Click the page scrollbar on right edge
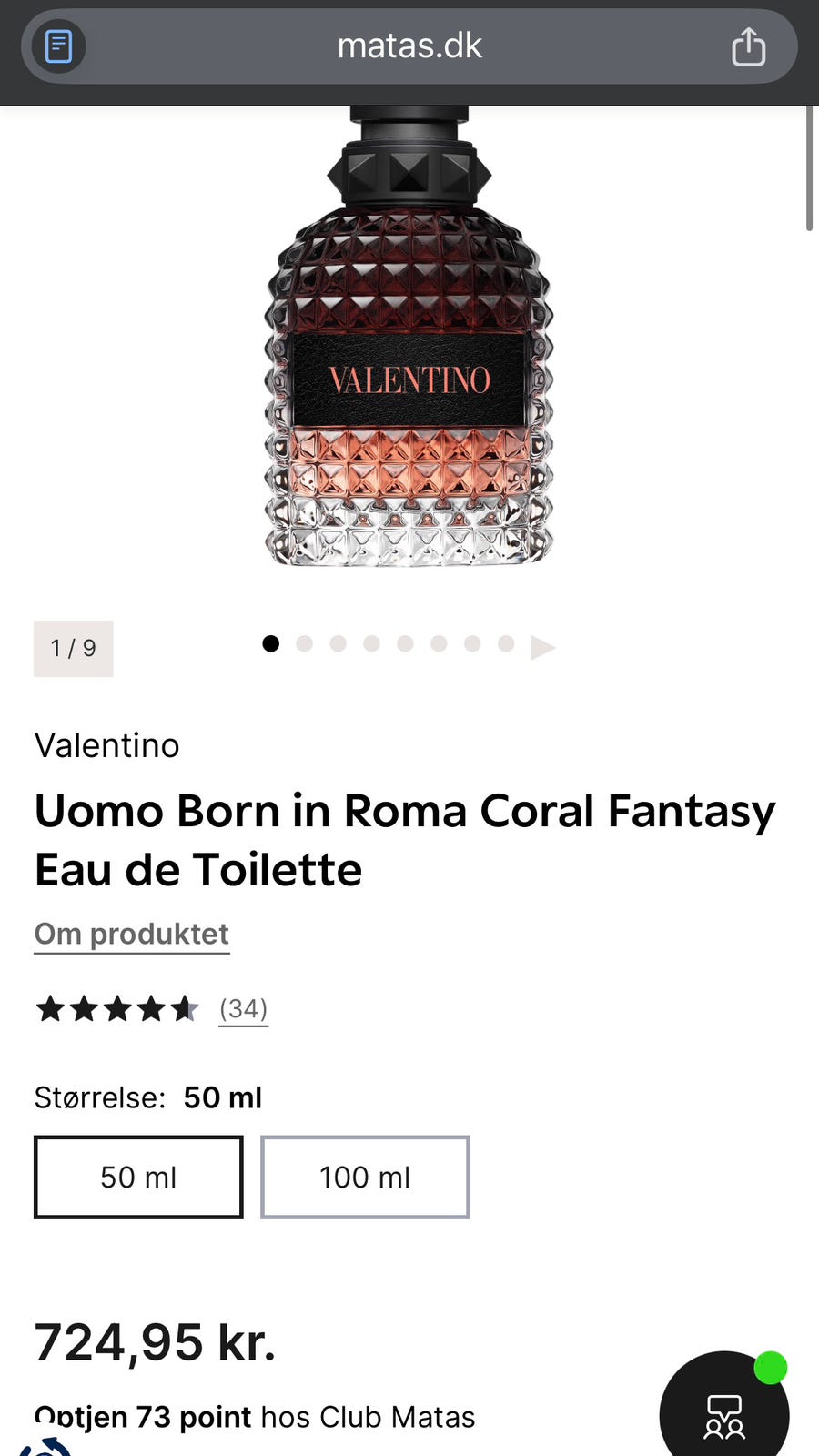The image size is (819, 1456). click(x=809, y=168)
